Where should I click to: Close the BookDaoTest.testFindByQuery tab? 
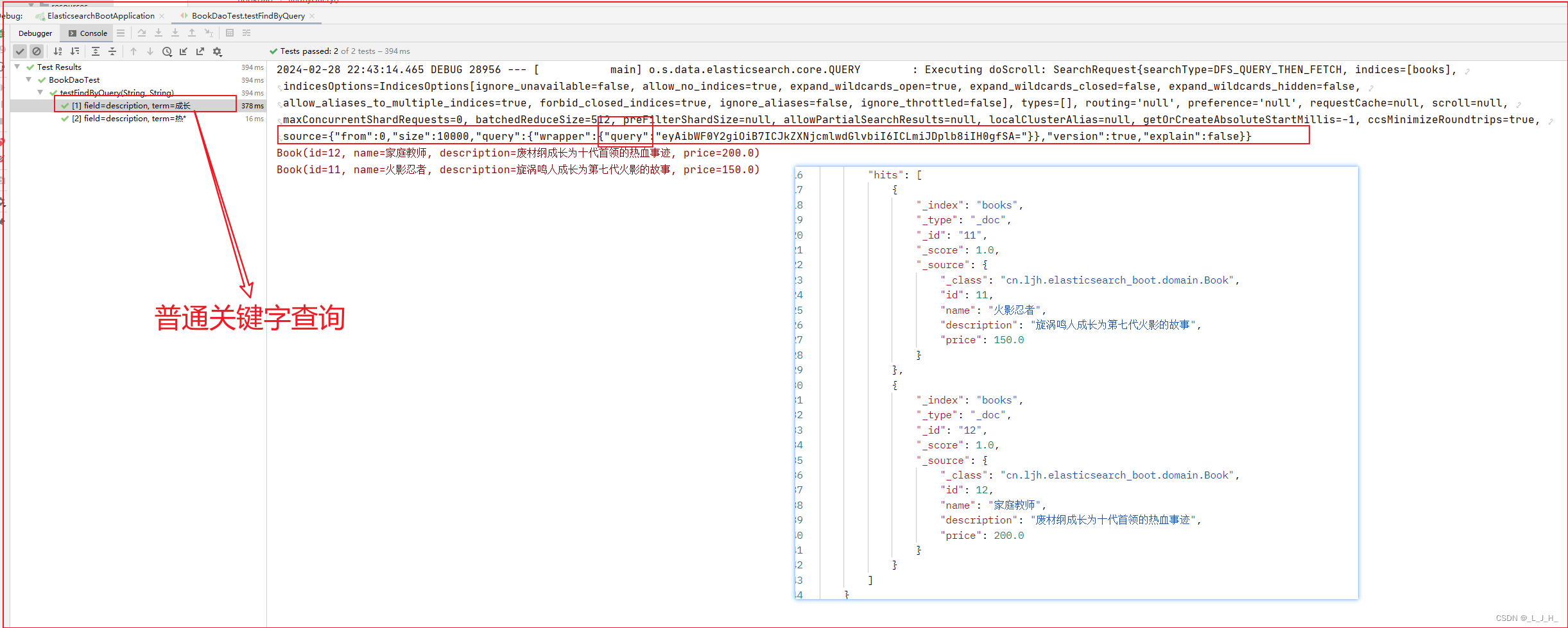pos(312,16)
